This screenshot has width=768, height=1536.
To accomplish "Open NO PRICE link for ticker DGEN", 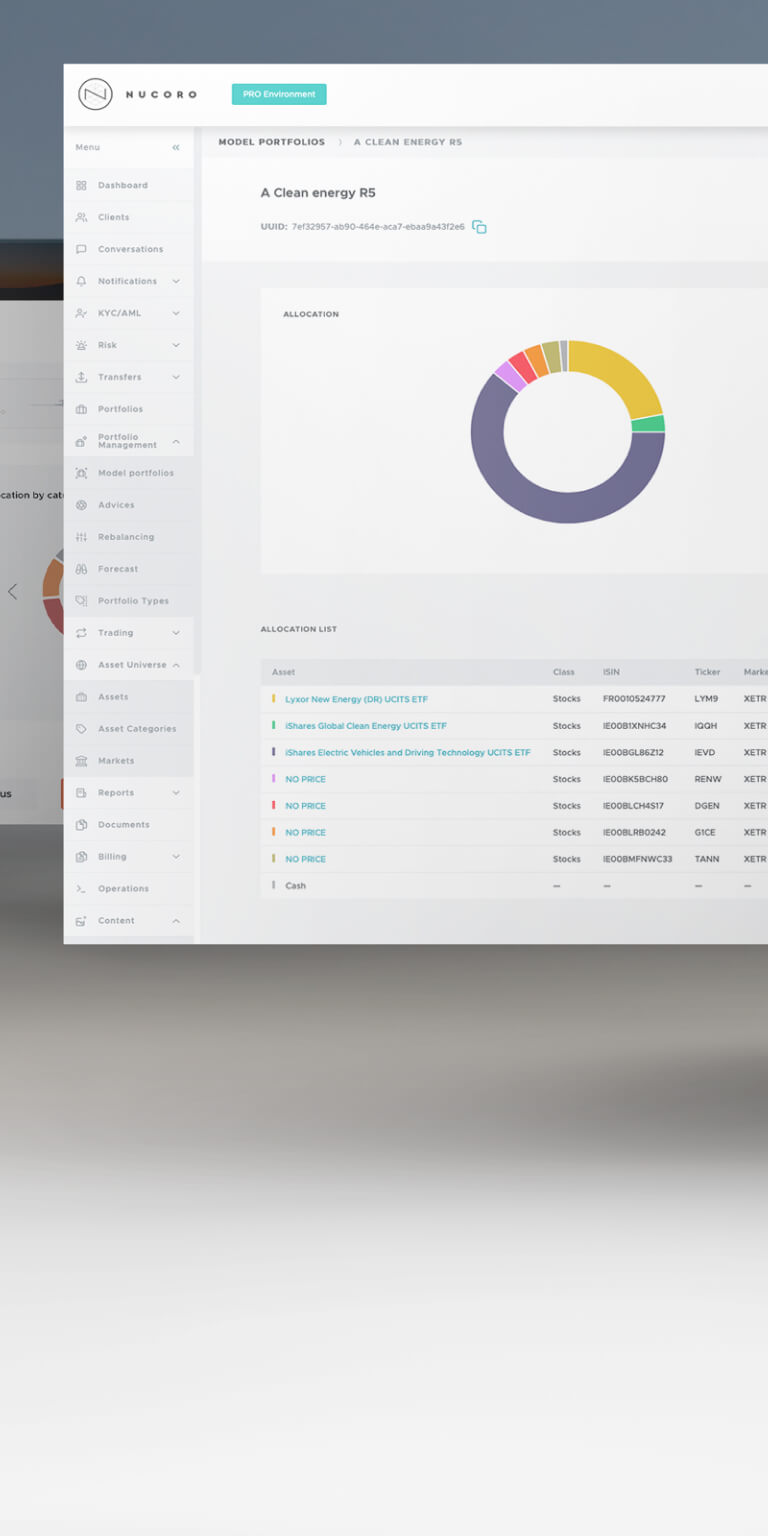I will [x=305, y=806].
